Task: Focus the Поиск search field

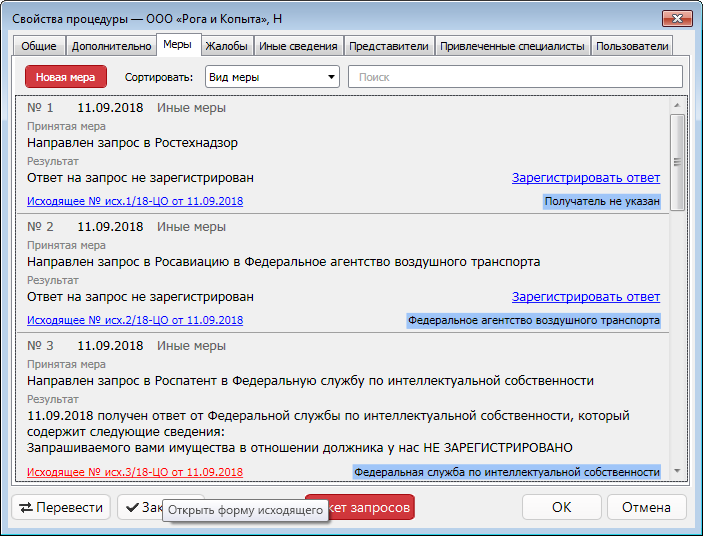Action: 515,77
